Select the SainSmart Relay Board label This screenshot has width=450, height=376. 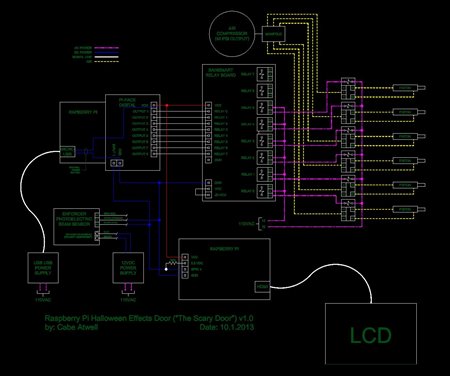click(221, 73)
